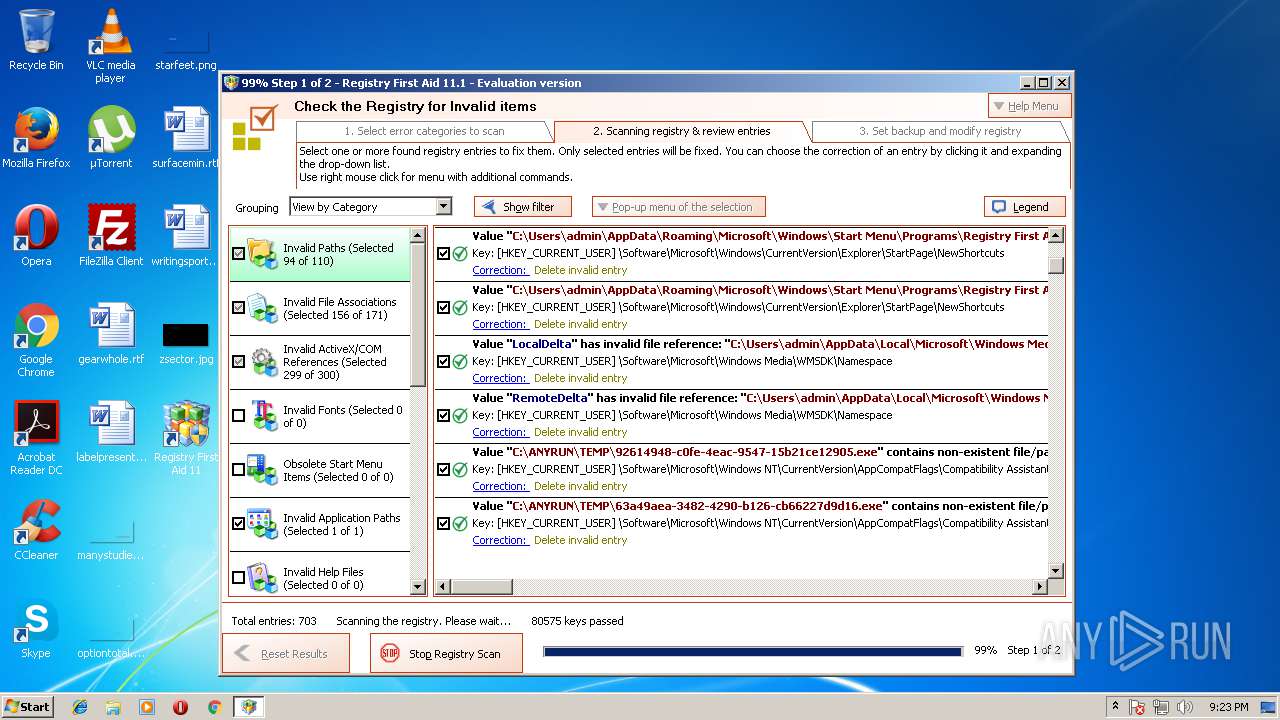Uncheck the Invalid Application Paths checkbox

tap(238, 524)
